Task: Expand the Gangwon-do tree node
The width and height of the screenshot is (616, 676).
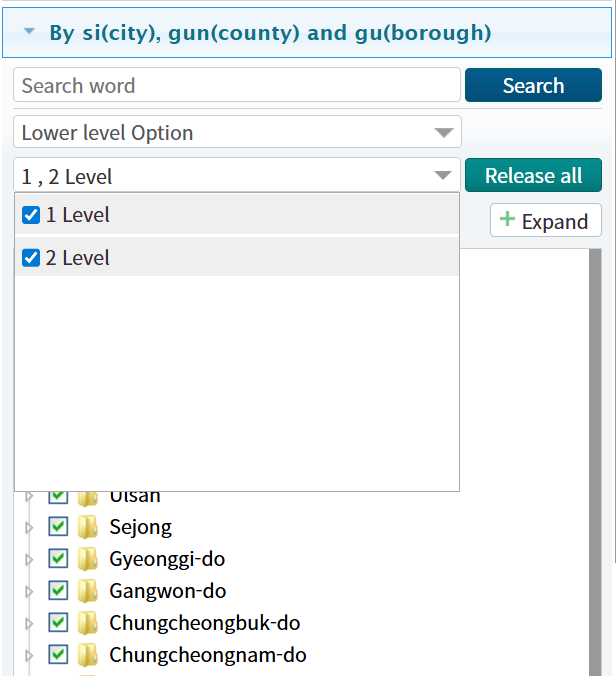Action: pos(29,592)
